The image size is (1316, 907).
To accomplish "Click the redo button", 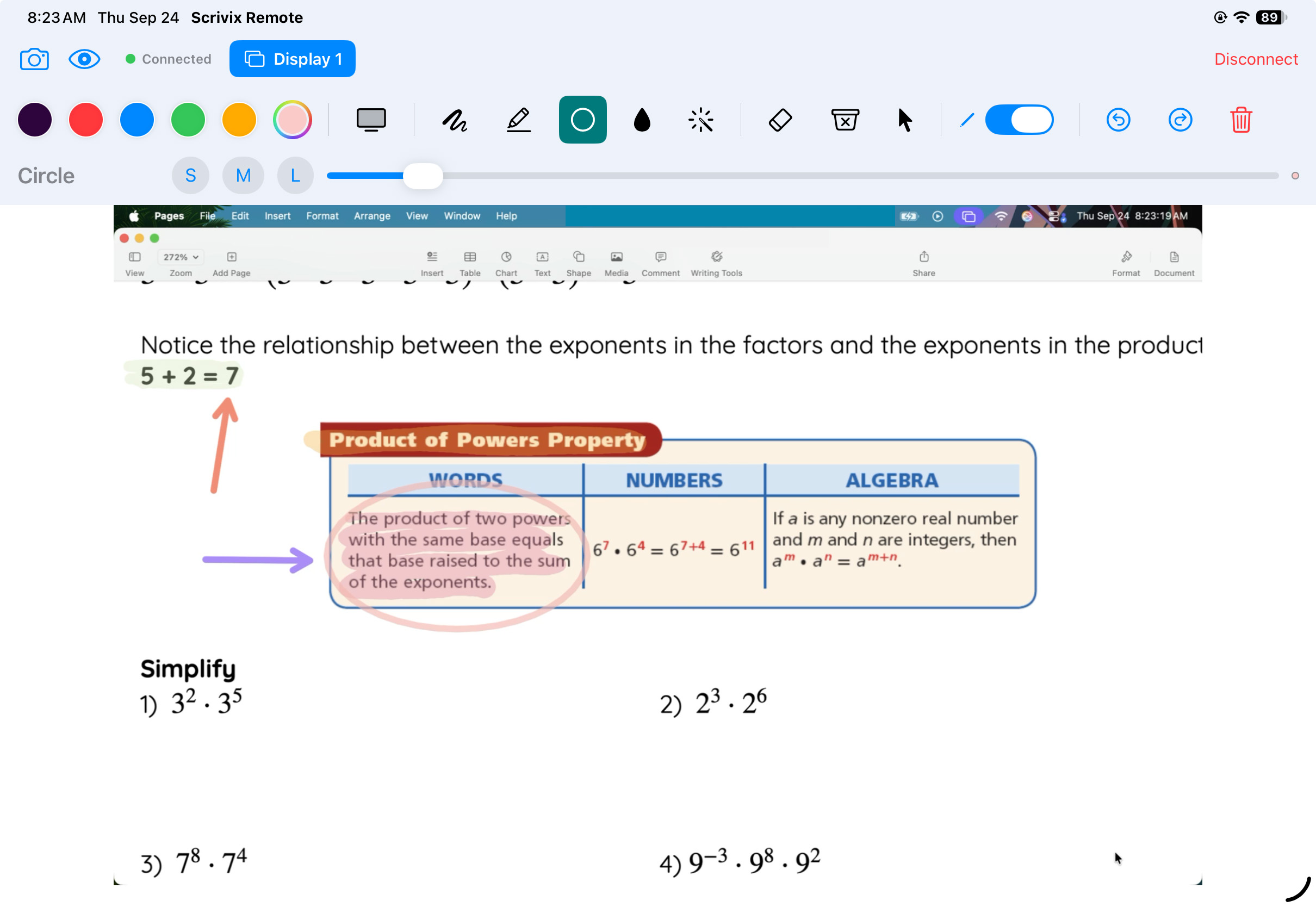I will click(1180, 120).
